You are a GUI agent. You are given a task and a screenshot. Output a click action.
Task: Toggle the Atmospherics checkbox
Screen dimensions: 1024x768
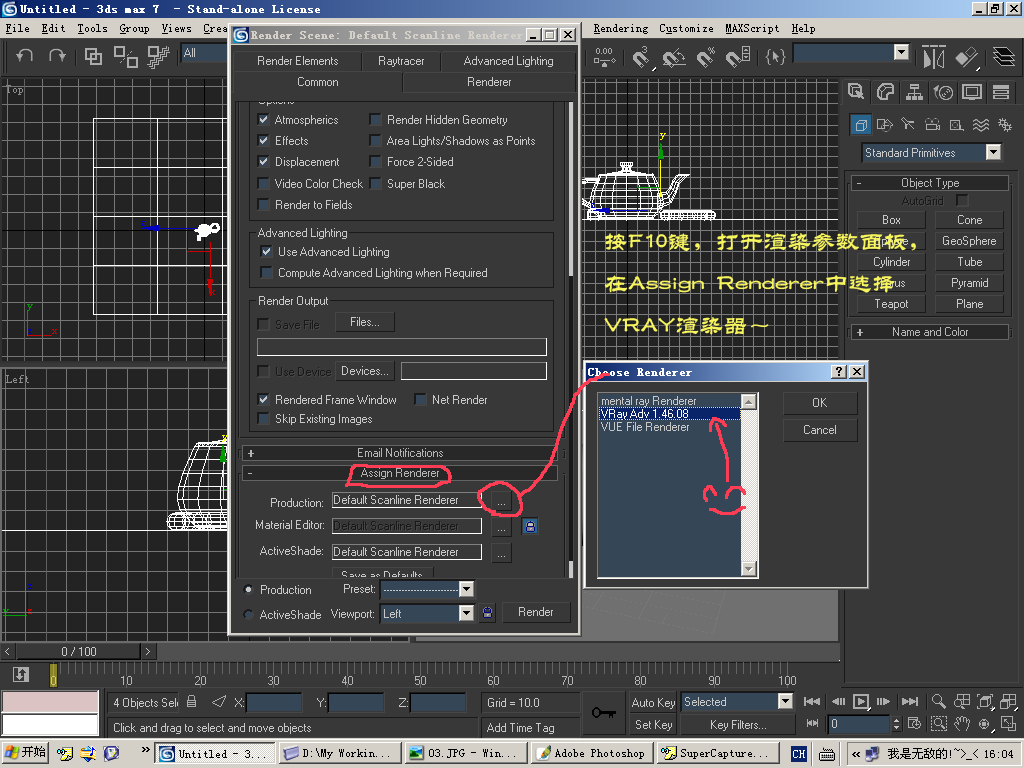point(263,120)
